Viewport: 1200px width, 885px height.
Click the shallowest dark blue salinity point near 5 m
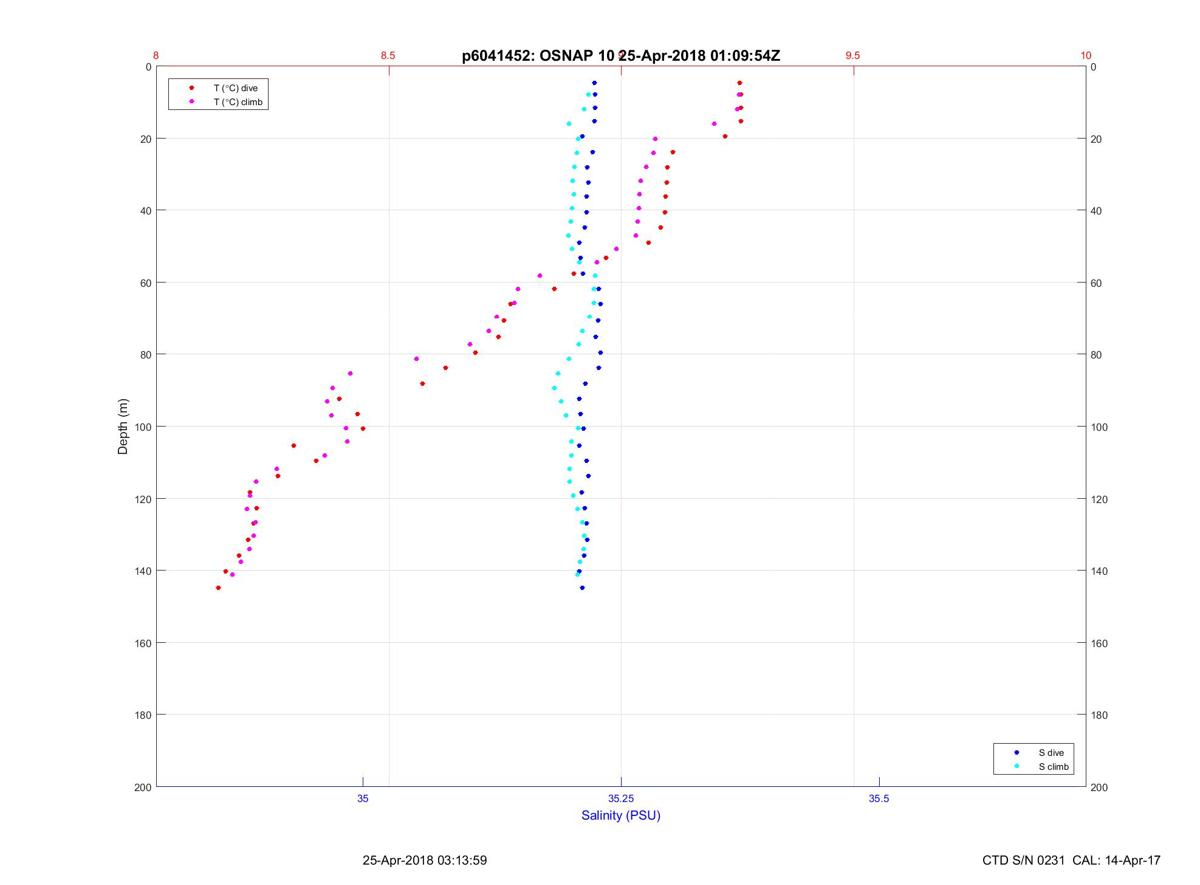tap(594, 83)
